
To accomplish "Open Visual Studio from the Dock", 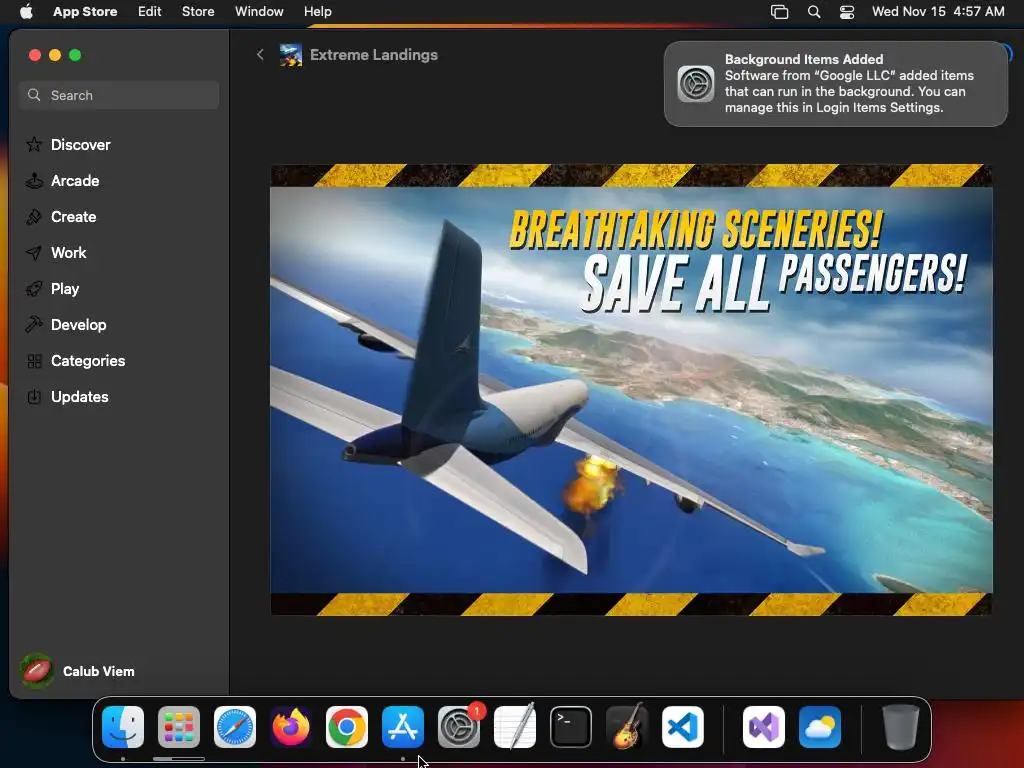I will click(764, 727).
